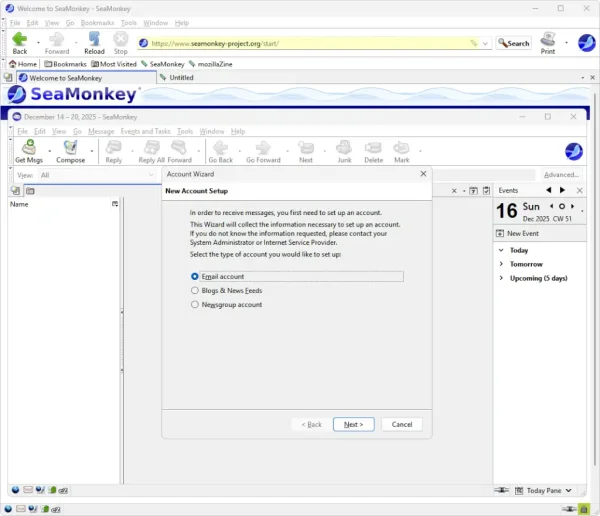
Task: Select the Email account radio button
Action: pyautogui.click(x=194, y=276)
